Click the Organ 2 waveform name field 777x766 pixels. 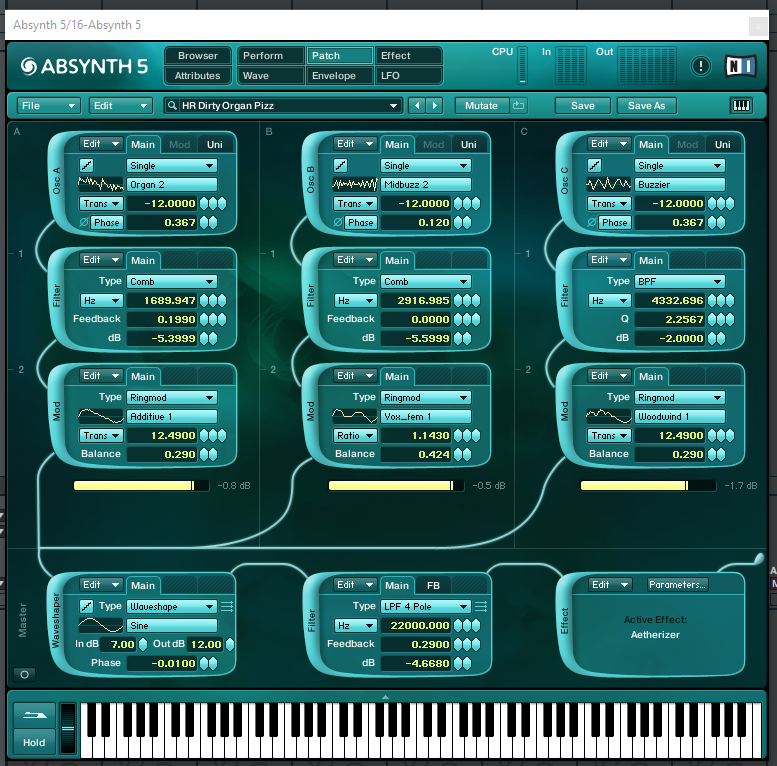[x=171, y=184]
